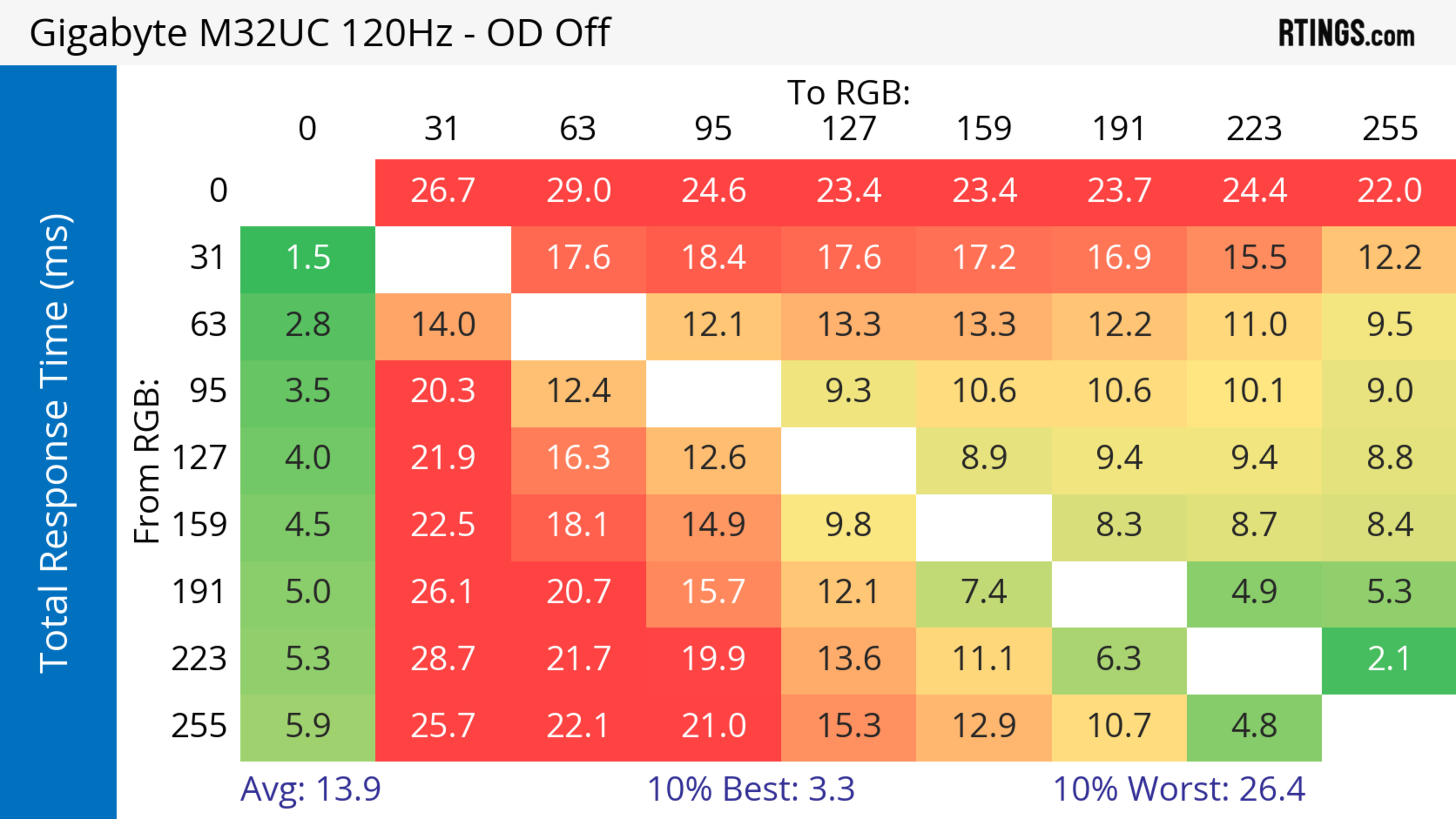
Task: Click the RTINGS.com logo
Action: tap(1346, 33)
